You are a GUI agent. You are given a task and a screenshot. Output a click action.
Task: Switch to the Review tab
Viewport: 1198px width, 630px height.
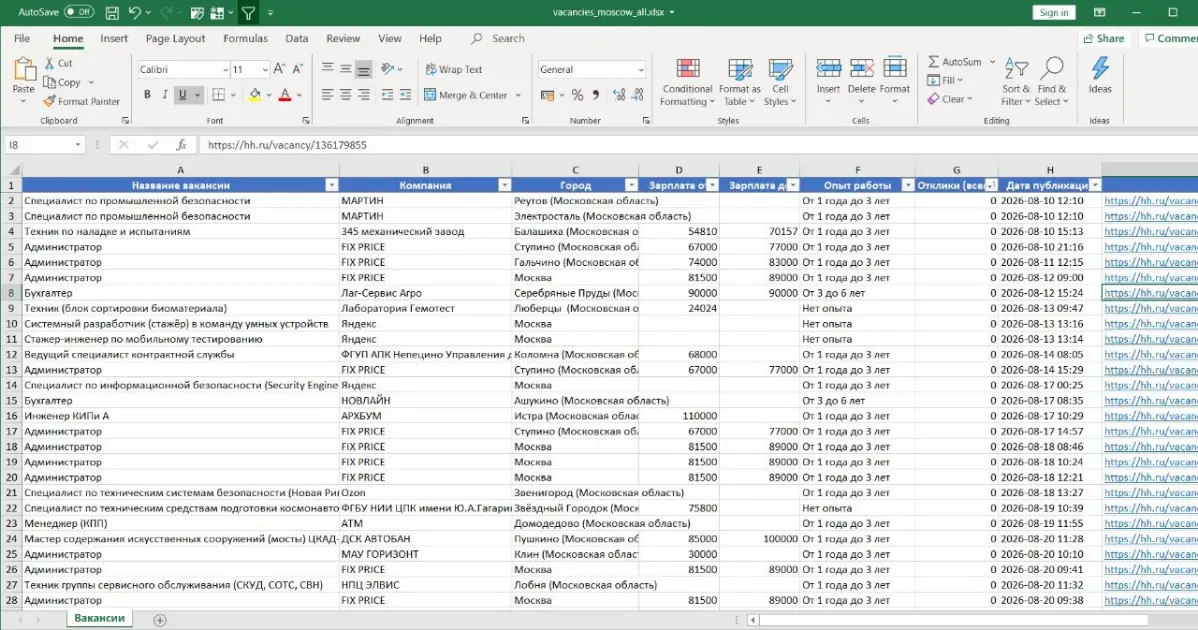343,38
